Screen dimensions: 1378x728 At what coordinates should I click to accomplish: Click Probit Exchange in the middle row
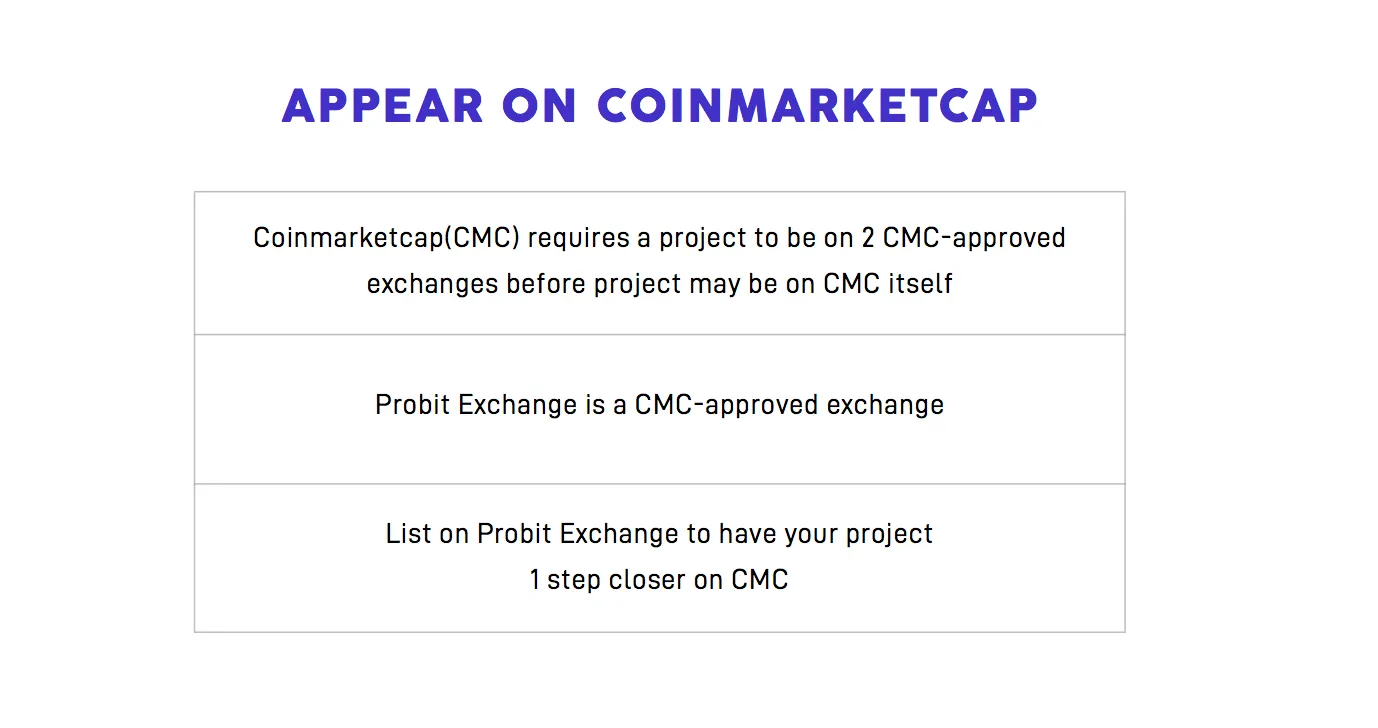point(476,405)
